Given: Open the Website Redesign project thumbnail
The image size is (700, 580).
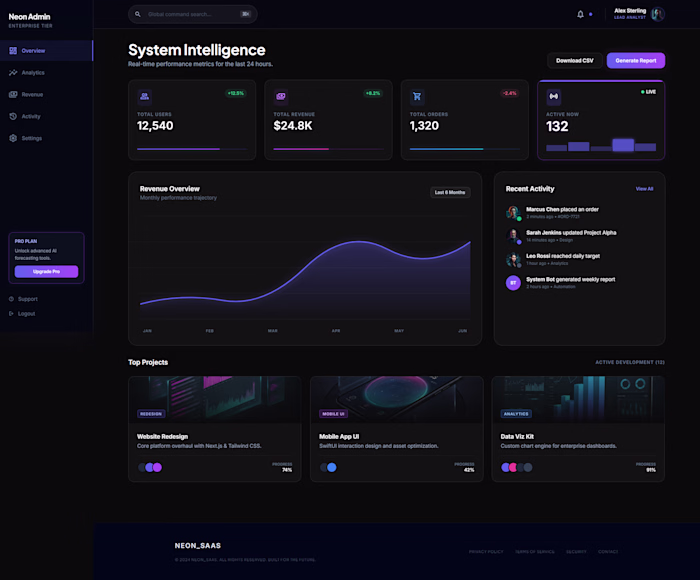Looking at the screenshot, I should [x=215, y=399].
